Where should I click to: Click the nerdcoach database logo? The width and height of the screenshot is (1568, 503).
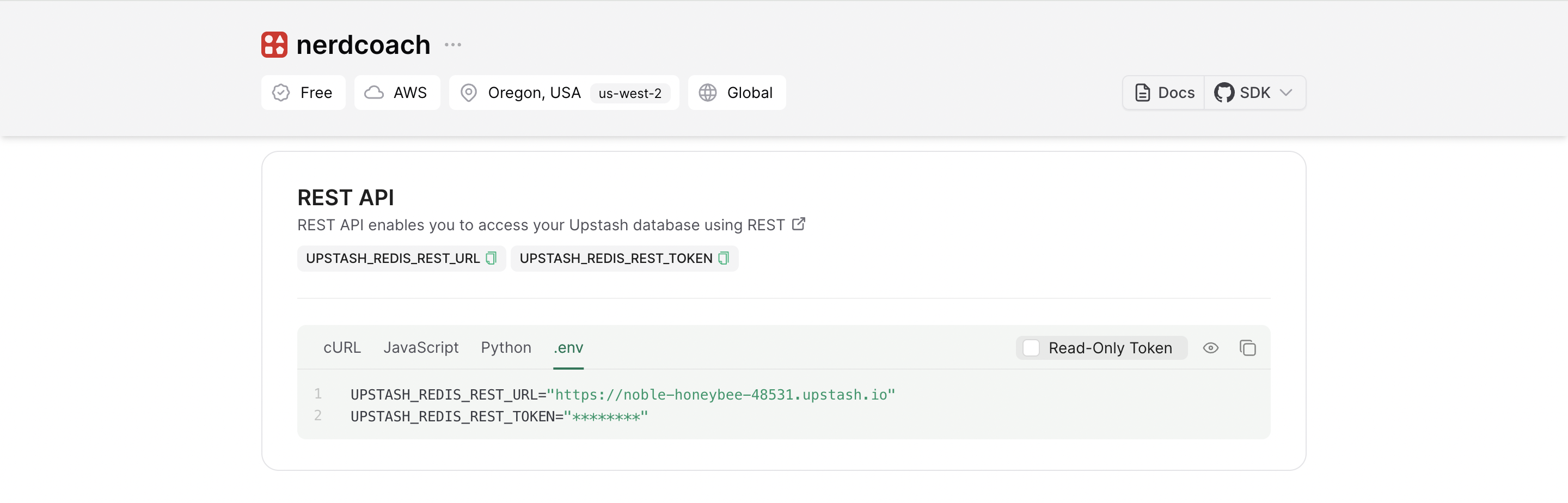tap(274, 44)
